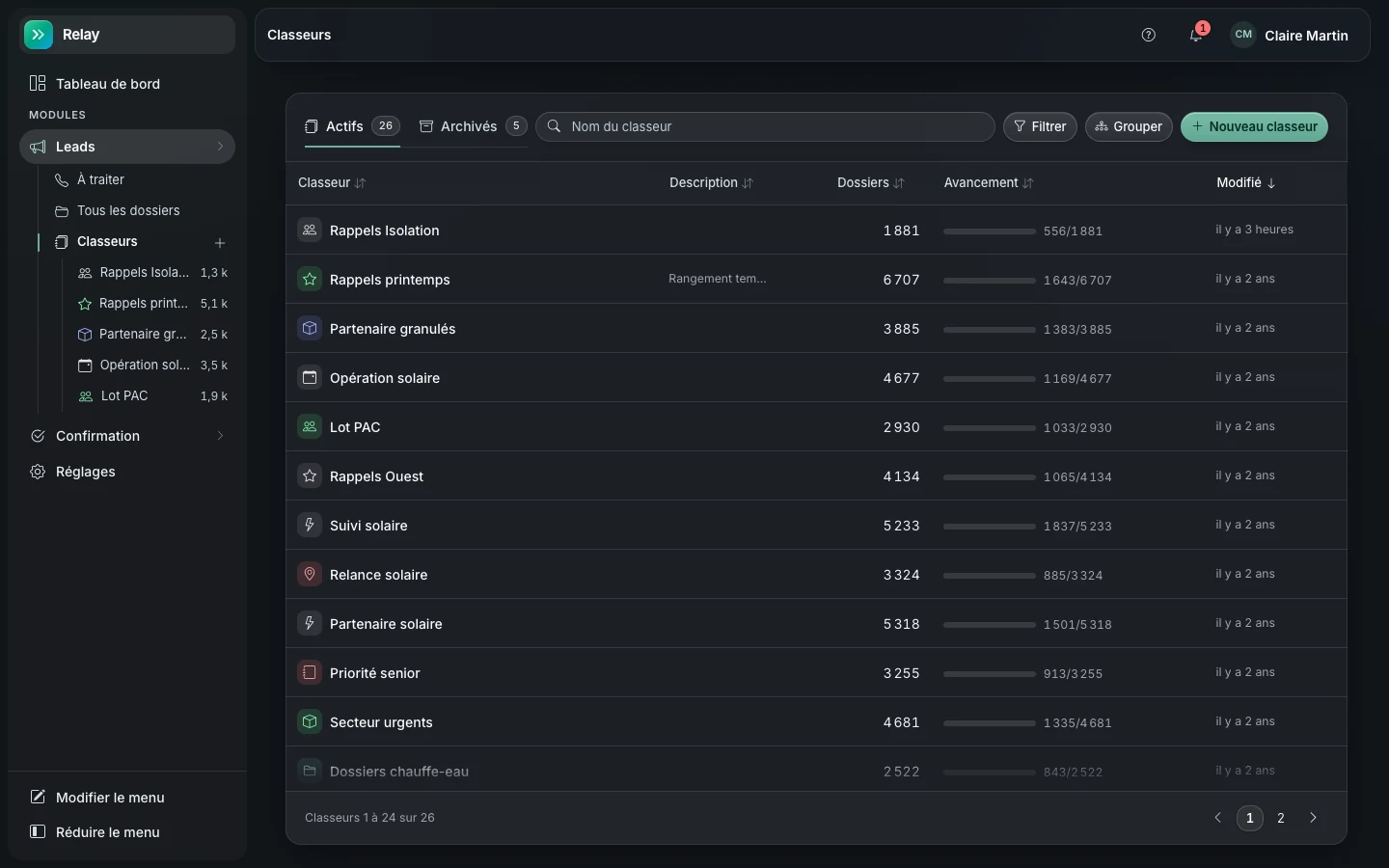The image size is (1389, 868).
Task: Click the Secteur urgents cube icon
Action: click(310, 722)
